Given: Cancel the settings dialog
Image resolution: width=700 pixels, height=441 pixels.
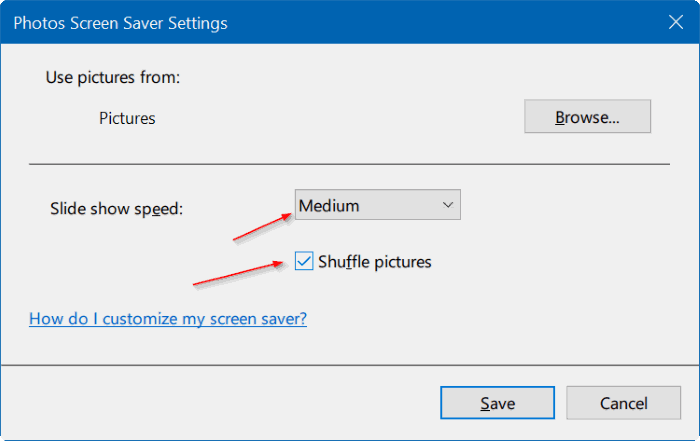Looking at the screenshot, I should coord(623,403).
